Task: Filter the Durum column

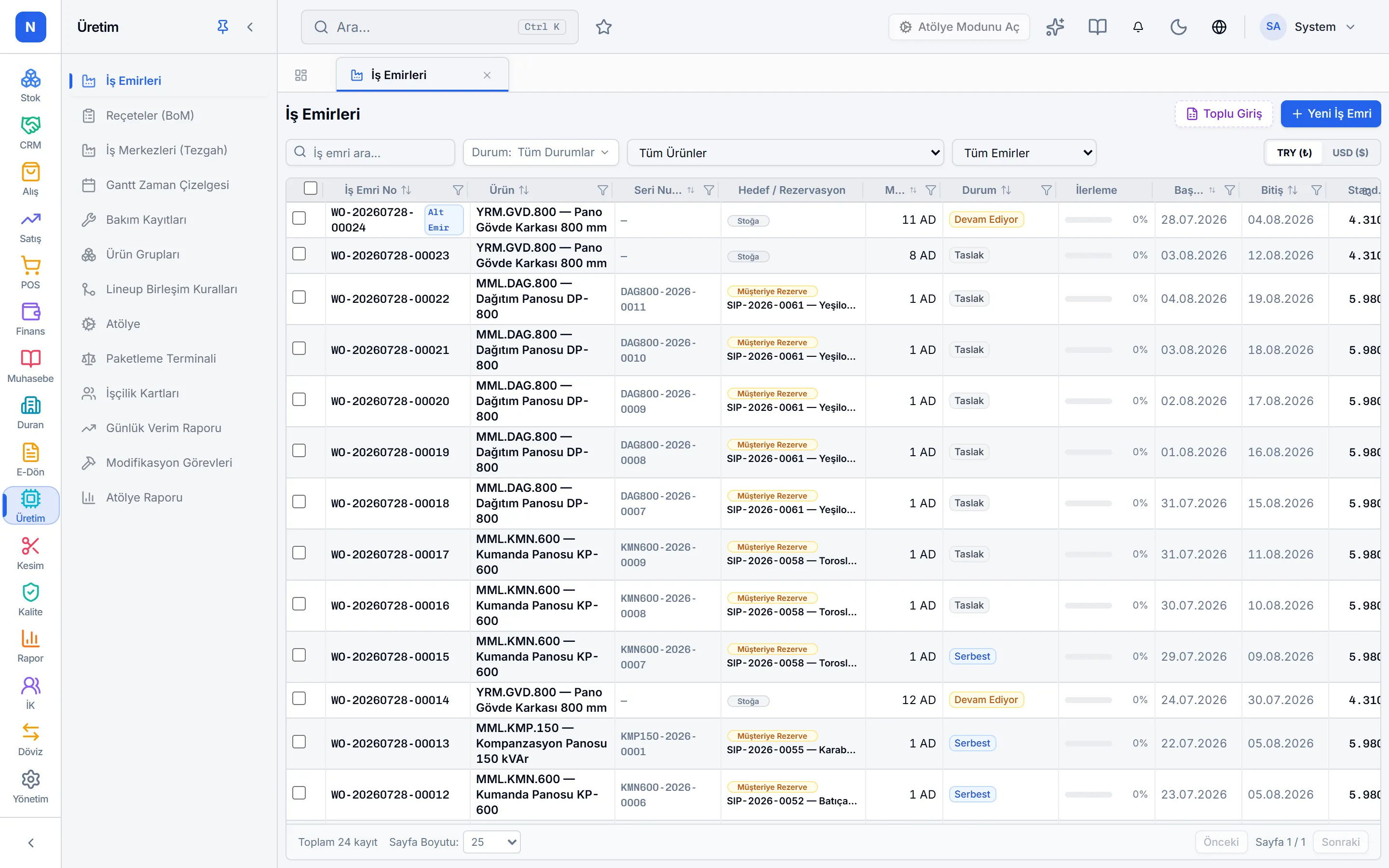Action: coord(1047,190)
